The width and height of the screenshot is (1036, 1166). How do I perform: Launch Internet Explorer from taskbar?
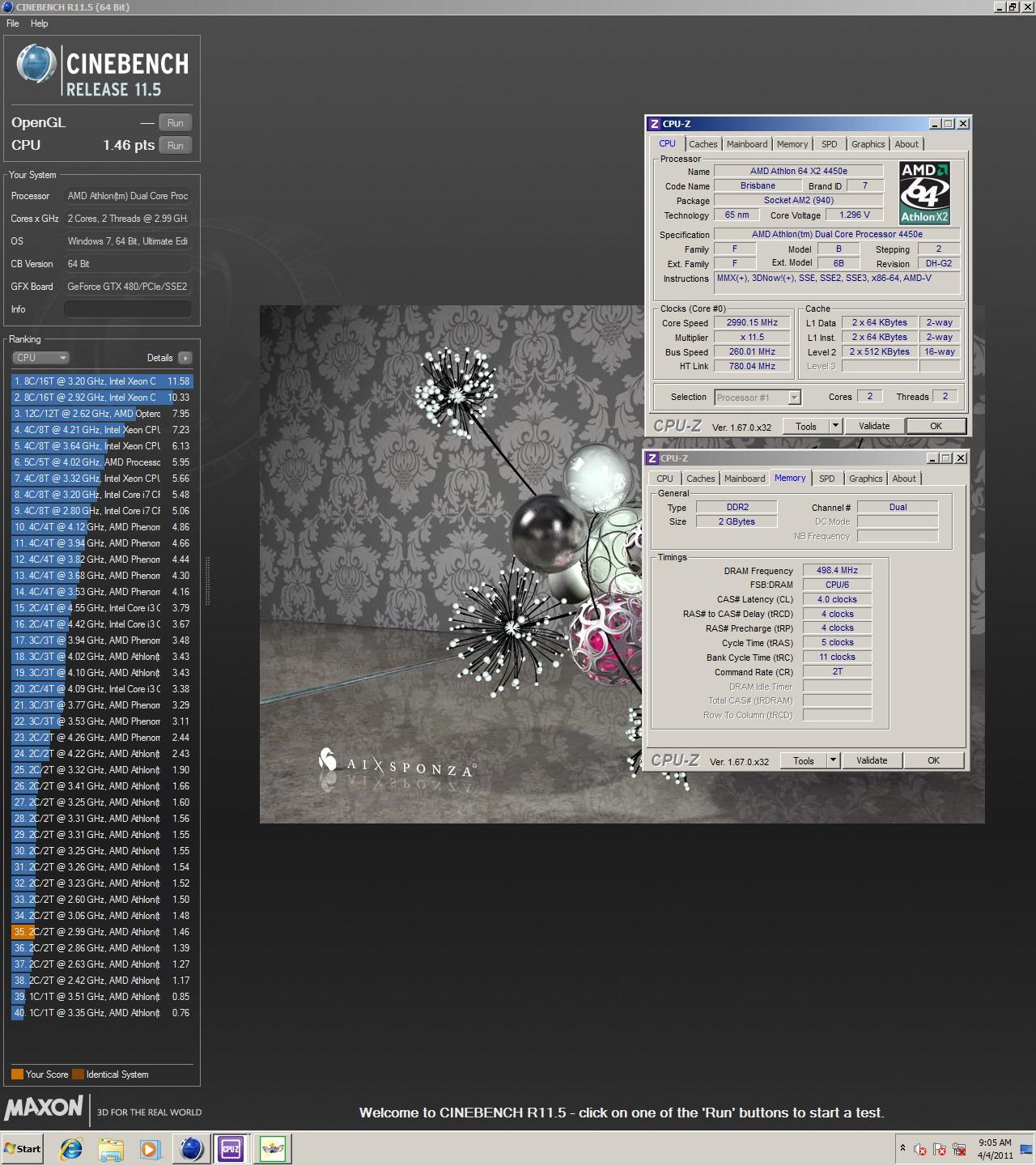[71, 1149]
